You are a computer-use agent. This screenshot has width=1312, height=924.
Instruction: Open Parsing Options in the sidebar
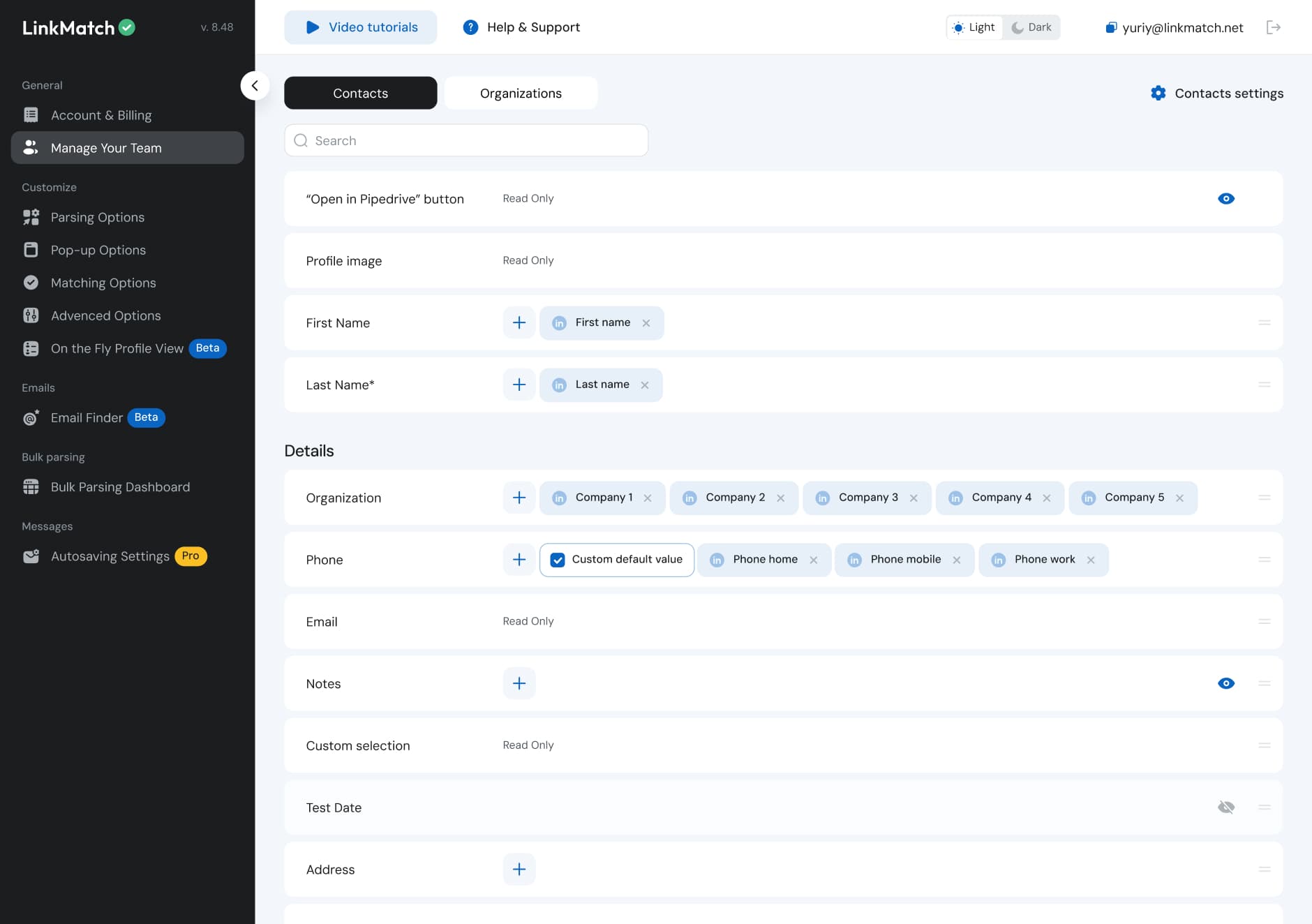pos(98,217)
